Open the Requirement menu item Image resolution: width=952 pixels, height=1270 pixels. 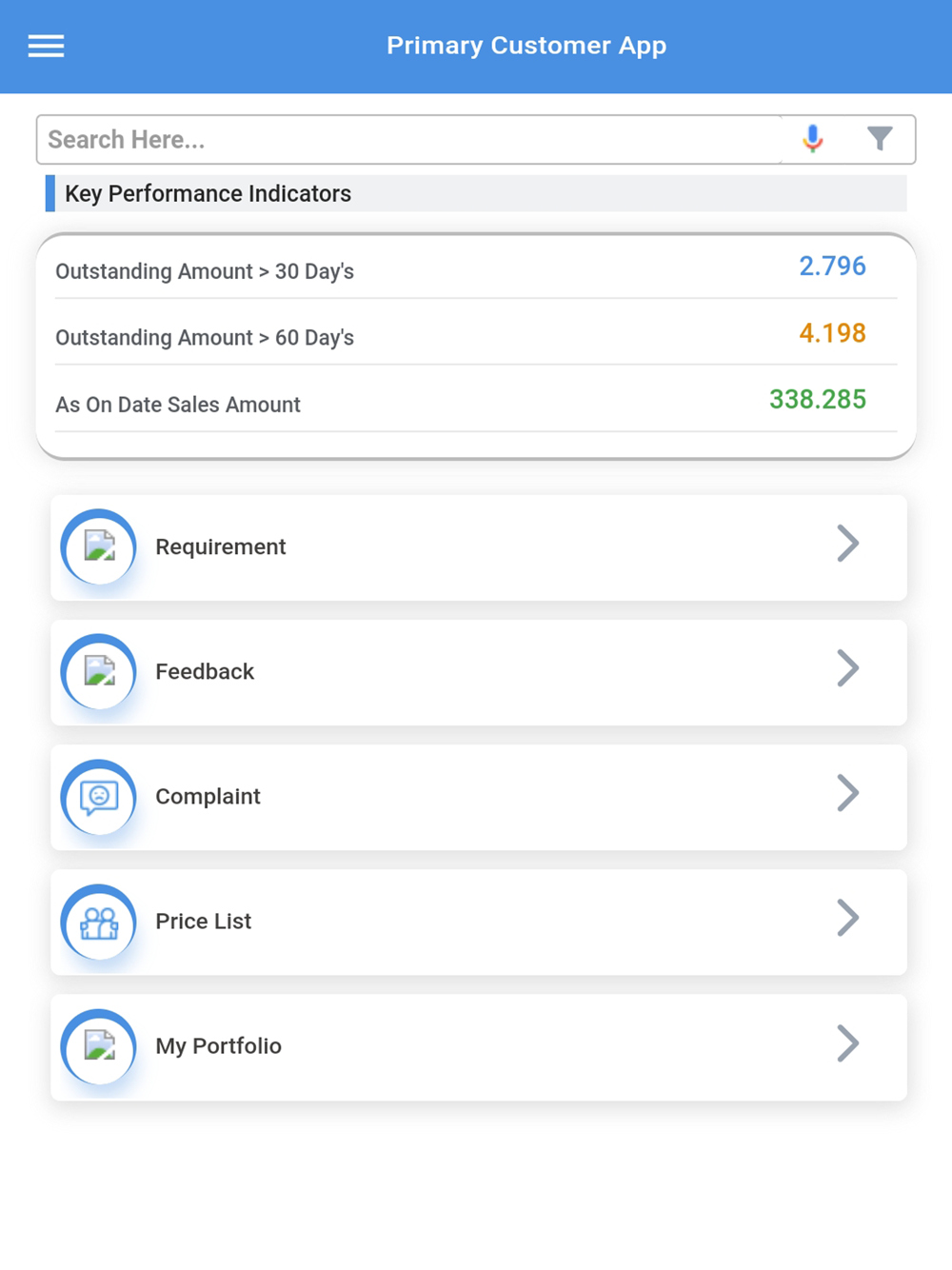(221, 546)
